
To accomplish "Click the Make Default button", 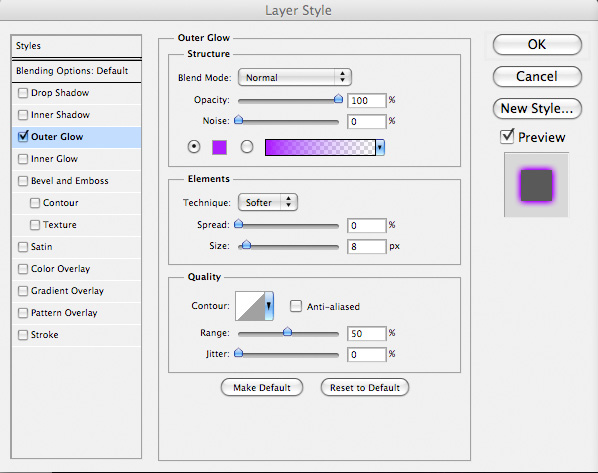I will [262, 388].
